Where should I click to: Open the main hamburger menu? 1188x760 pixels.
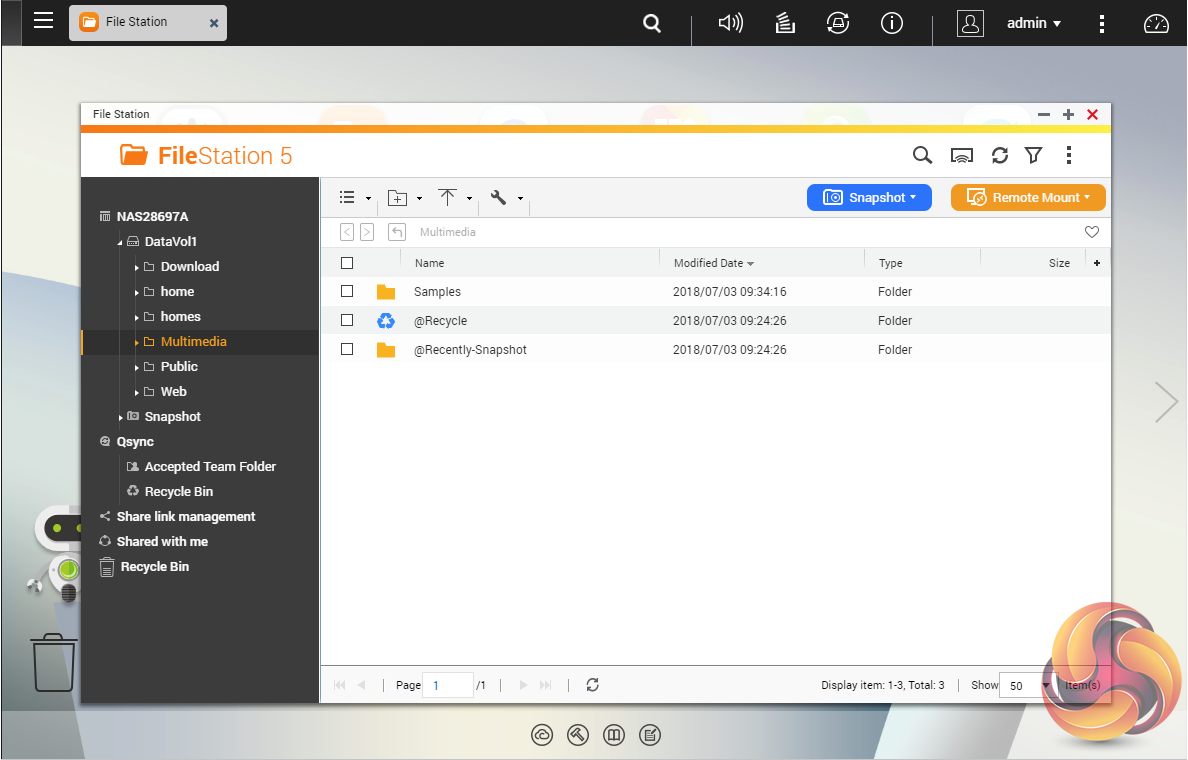tap(43, 21)
